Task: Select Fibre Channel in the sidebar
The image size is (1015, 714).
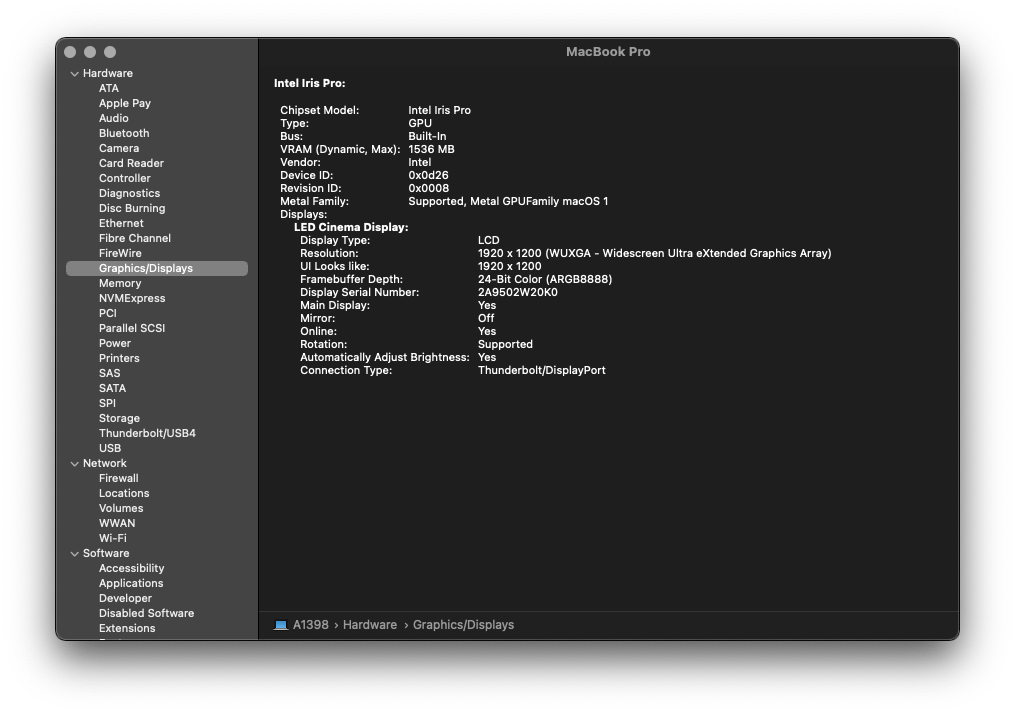Action: 135,238
